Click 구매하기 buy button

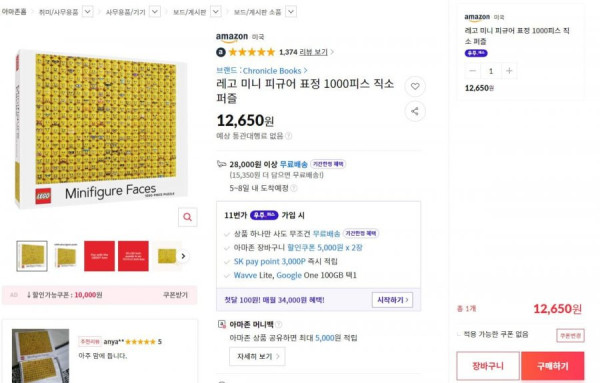(x=553, y=366)
